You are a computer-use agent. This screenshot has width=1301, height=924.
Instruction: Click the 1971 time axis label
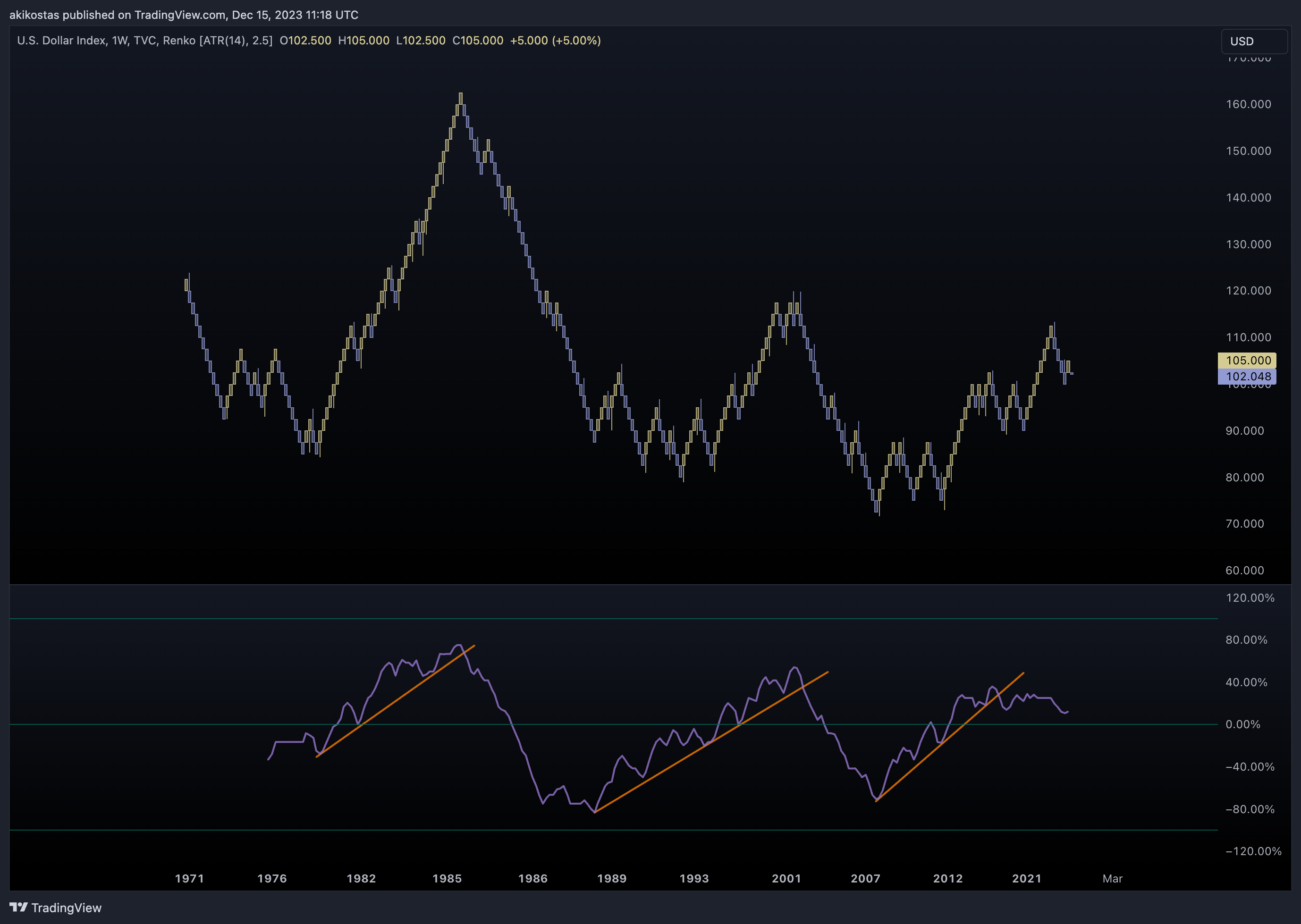(189, 879)
